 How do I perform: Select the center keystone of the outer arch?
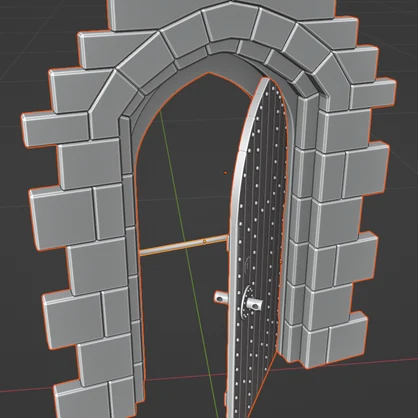click(x=232, y=23)
